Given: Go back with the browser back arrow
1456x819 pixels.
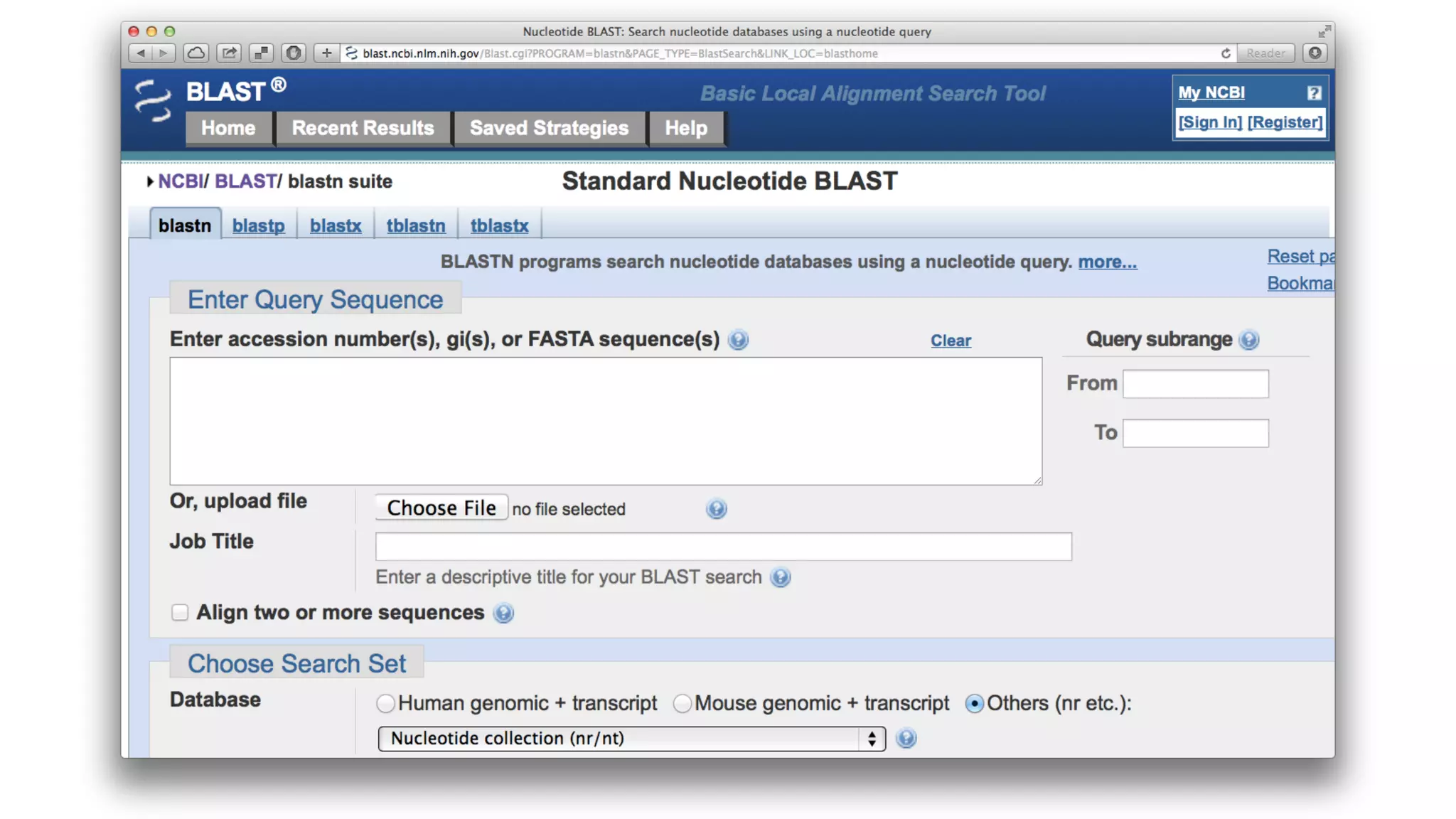Looking at the screenshot, I should coord(141,53).
